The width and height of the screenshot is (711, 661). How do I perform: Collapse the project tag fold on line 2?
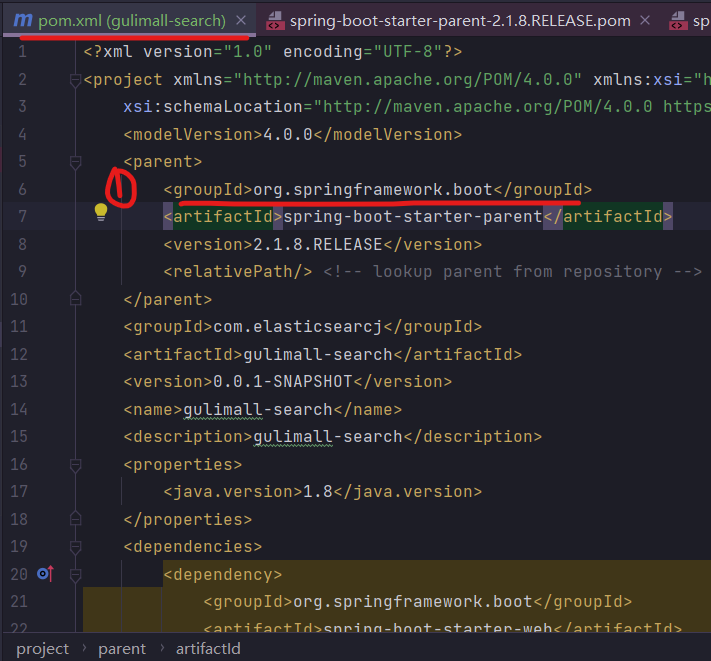click(75, 80)
